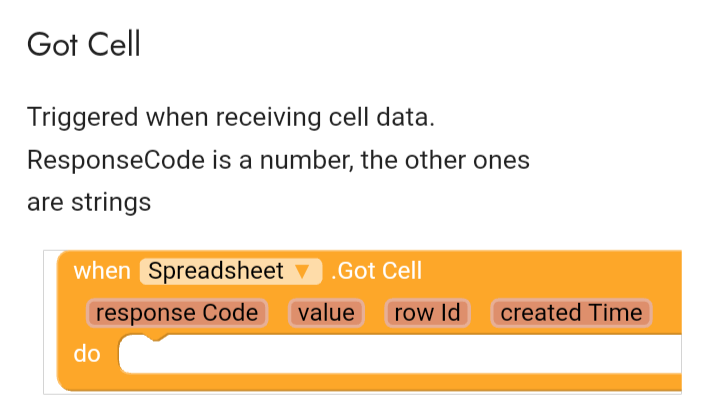Click the notch in the do slot

(x=152, y=342)
